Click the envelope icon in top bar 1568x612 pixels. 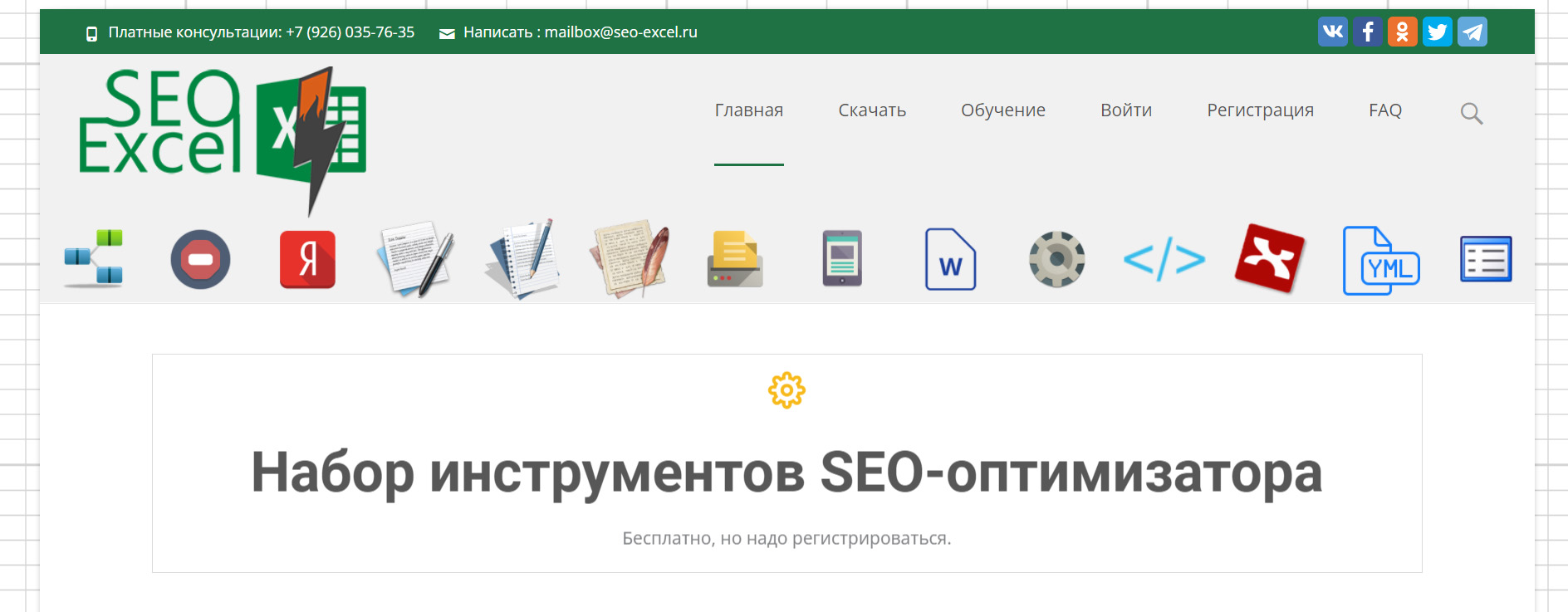(x=447, y=34)
